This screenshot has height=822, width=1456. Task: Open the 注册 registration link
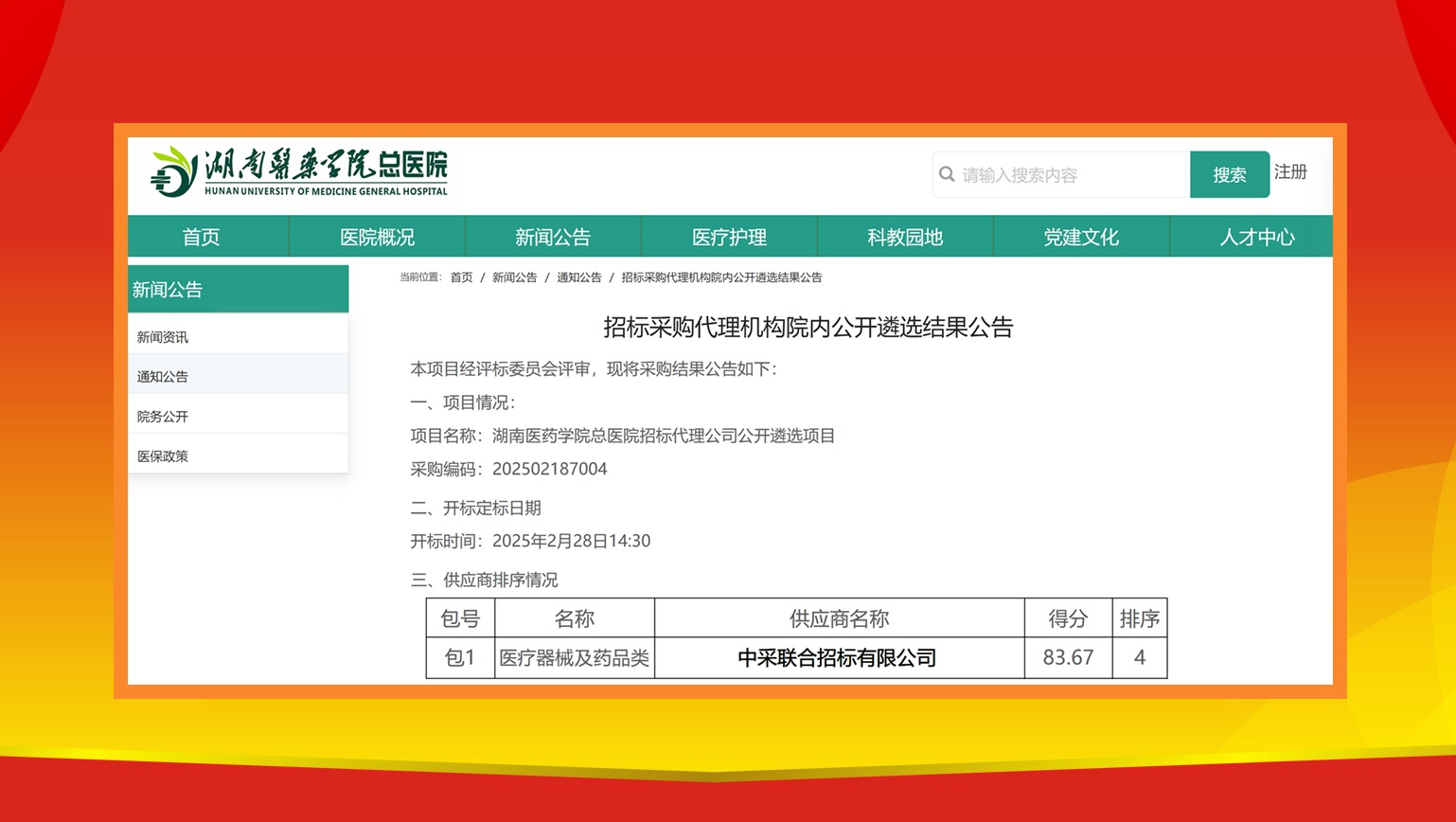pyautogui.click(x=1290, y=172)
